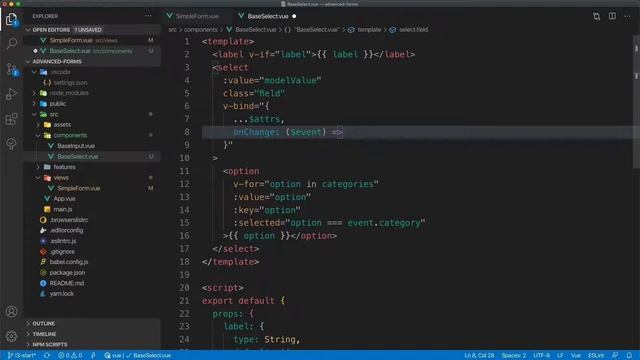Screen dimensions: 640x360
Task: Click the vue BaseSelect.vue status item
Action: pos(138,356)
